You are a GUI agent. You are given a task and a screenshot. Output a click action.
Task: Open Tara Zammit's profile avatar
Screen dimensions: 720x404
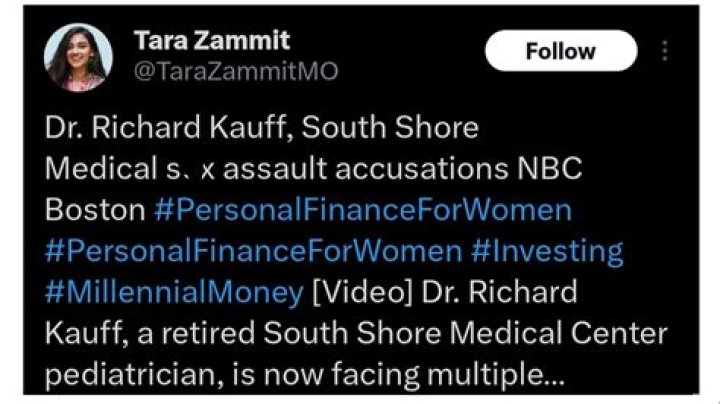73,56
